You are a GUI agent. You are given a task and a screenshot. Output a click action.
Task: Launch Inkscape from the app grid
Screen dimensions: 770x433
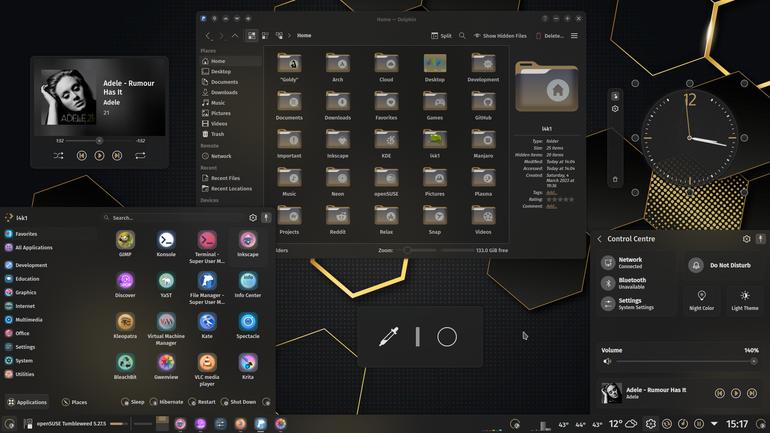pos(248,241)
